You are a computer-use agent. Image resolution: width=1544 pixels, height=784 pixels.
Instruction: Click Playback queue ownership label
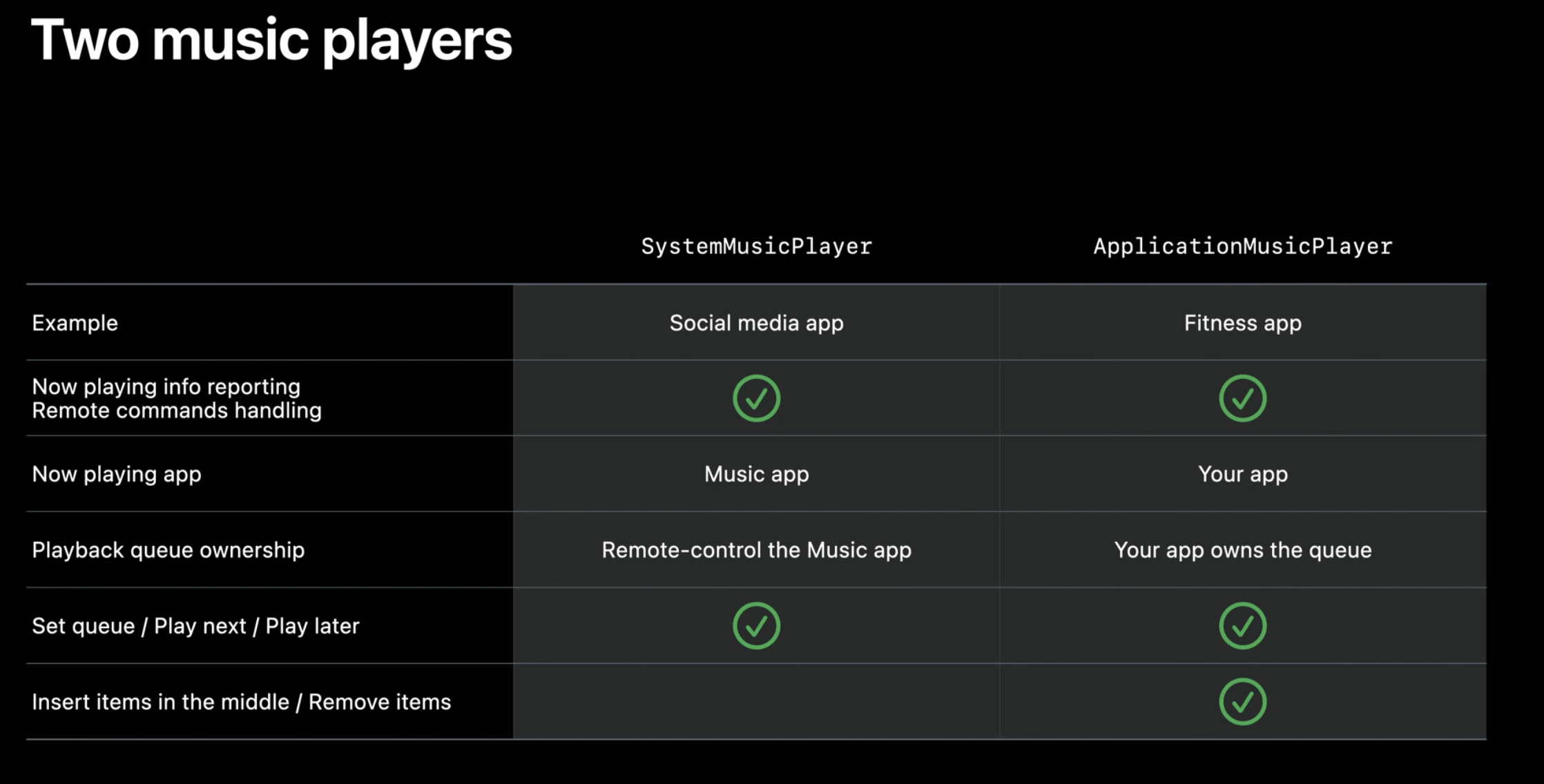pos(168,550)
